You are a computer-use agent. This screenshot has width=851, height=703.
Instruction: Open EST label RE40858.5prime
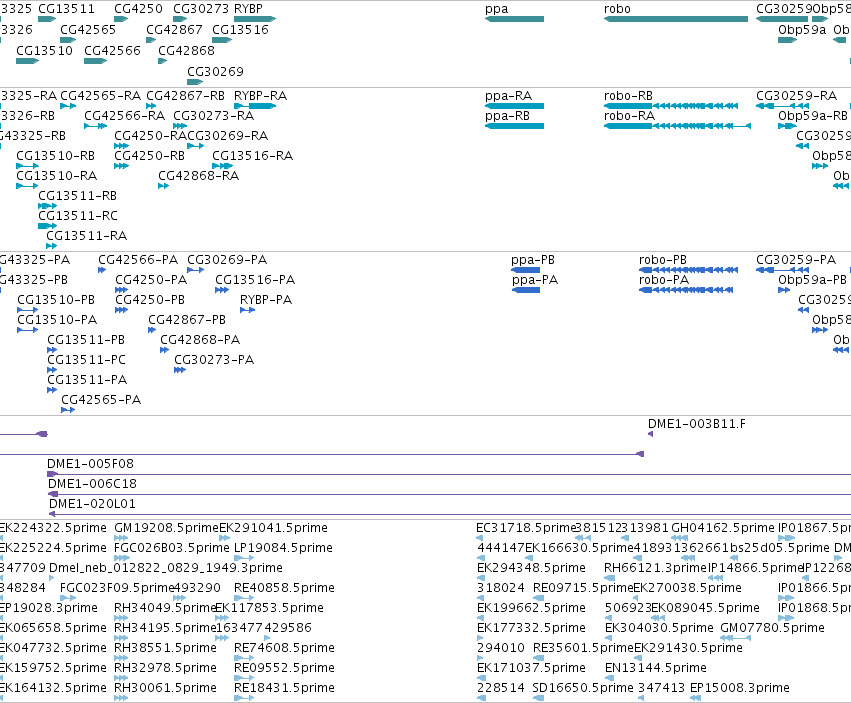tap(284, 588)
